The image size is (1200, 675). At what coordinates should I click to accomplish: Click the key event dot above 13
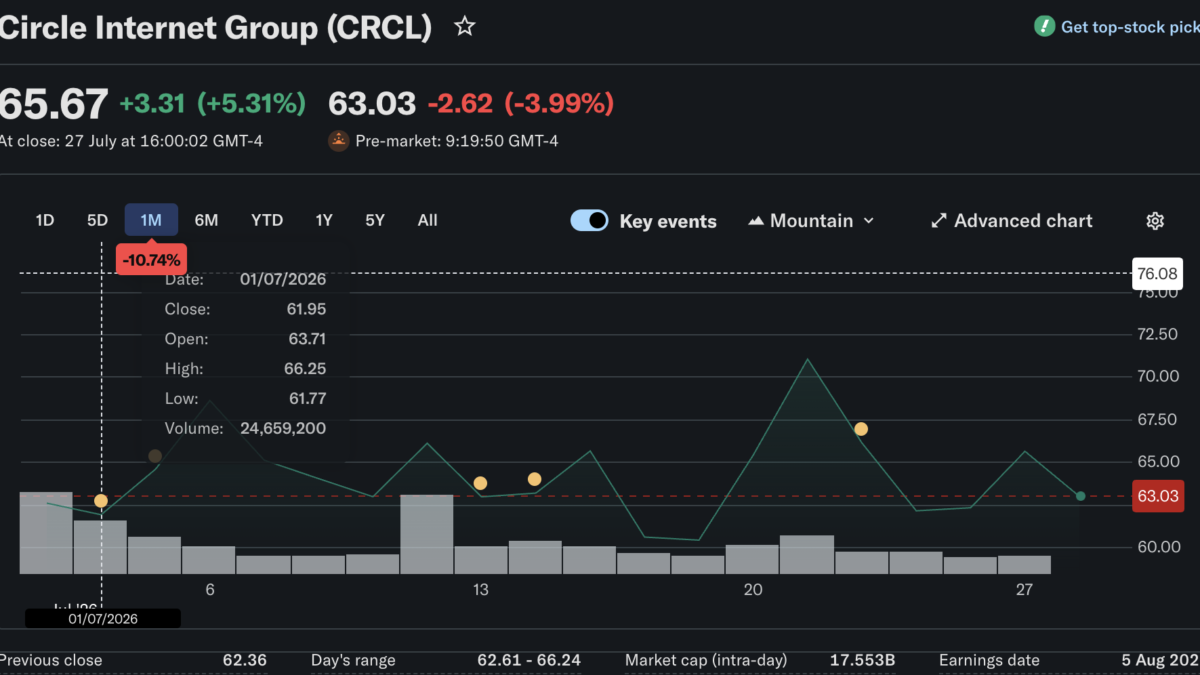tap(480, 483)
